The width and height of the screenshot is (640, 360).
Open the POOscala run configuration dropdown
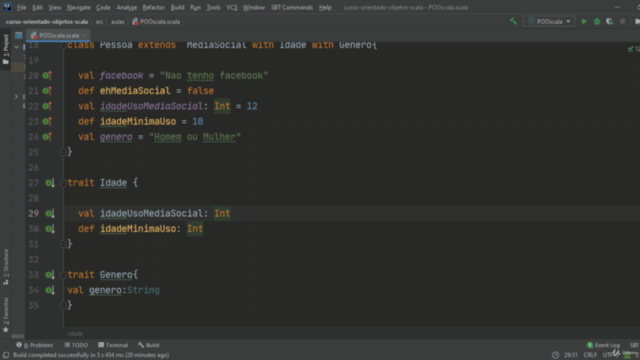(x=549, y=22)
